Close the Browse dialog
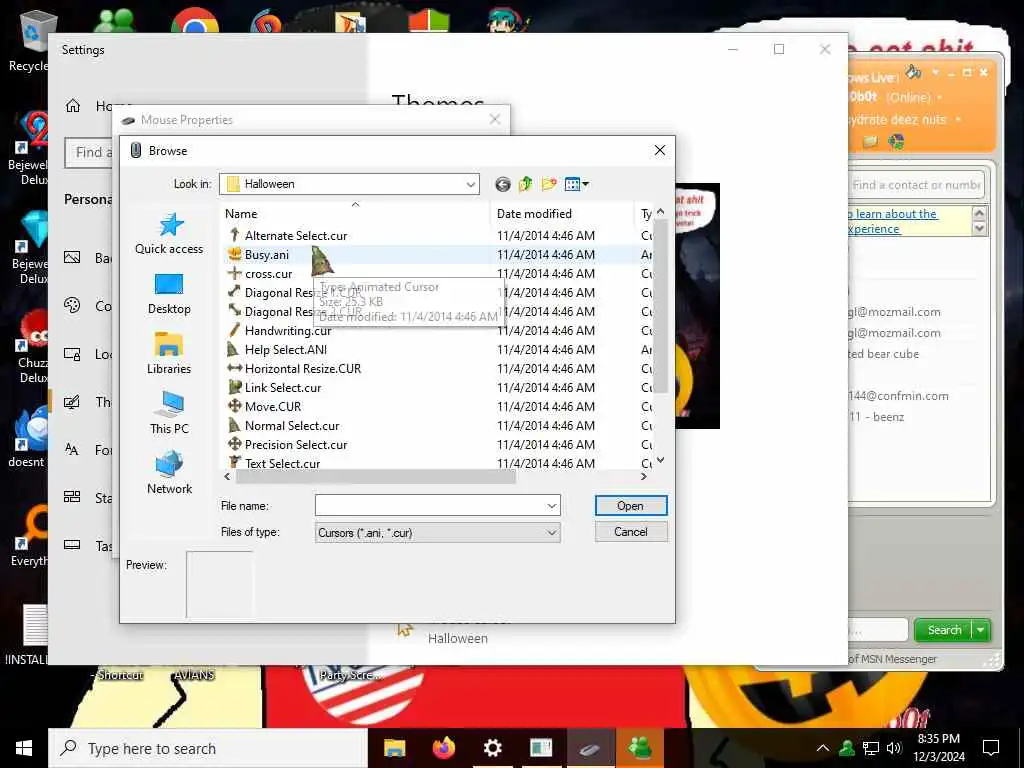 tap(660, 150)
